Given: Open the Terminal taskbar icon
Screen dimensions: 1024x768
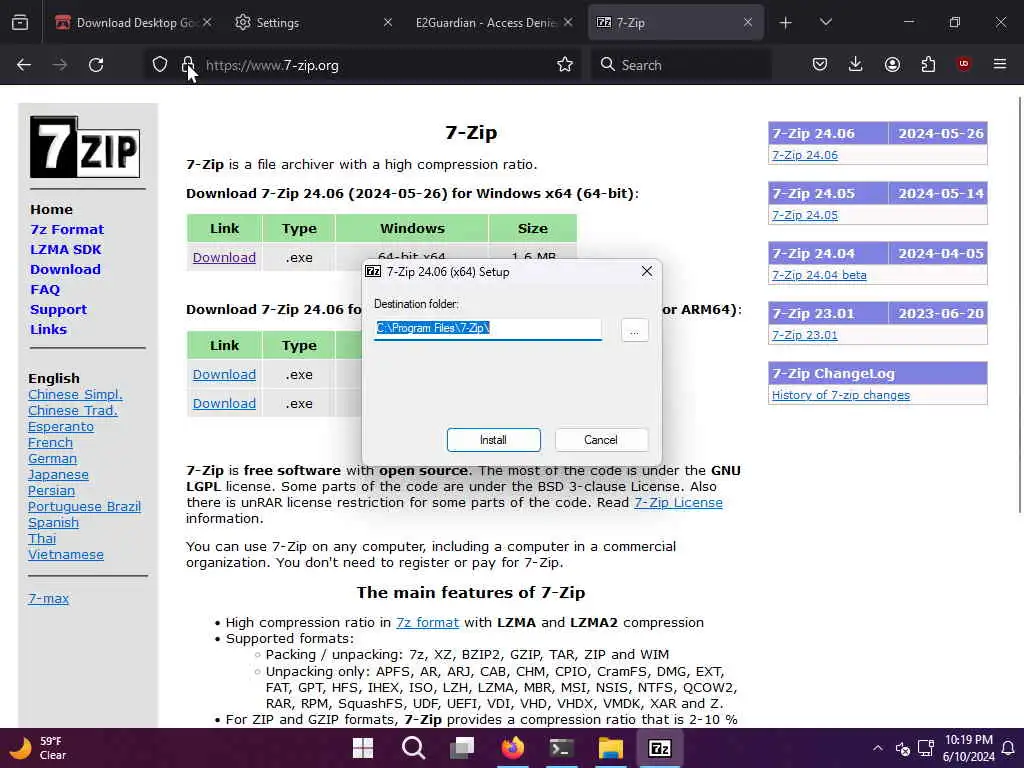Looking at the screenshot, I should 562,748.
